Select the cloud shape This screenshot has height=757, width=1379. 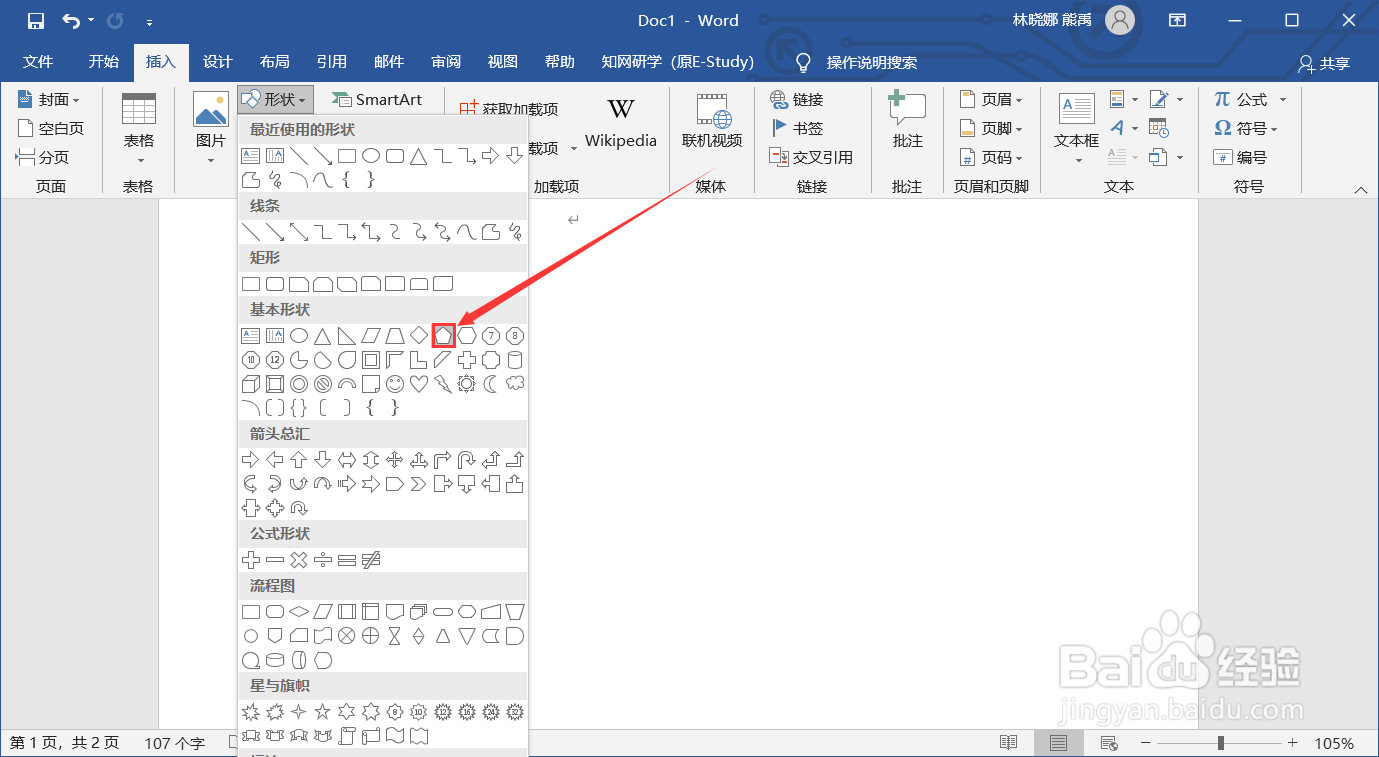tap(515, 383)
